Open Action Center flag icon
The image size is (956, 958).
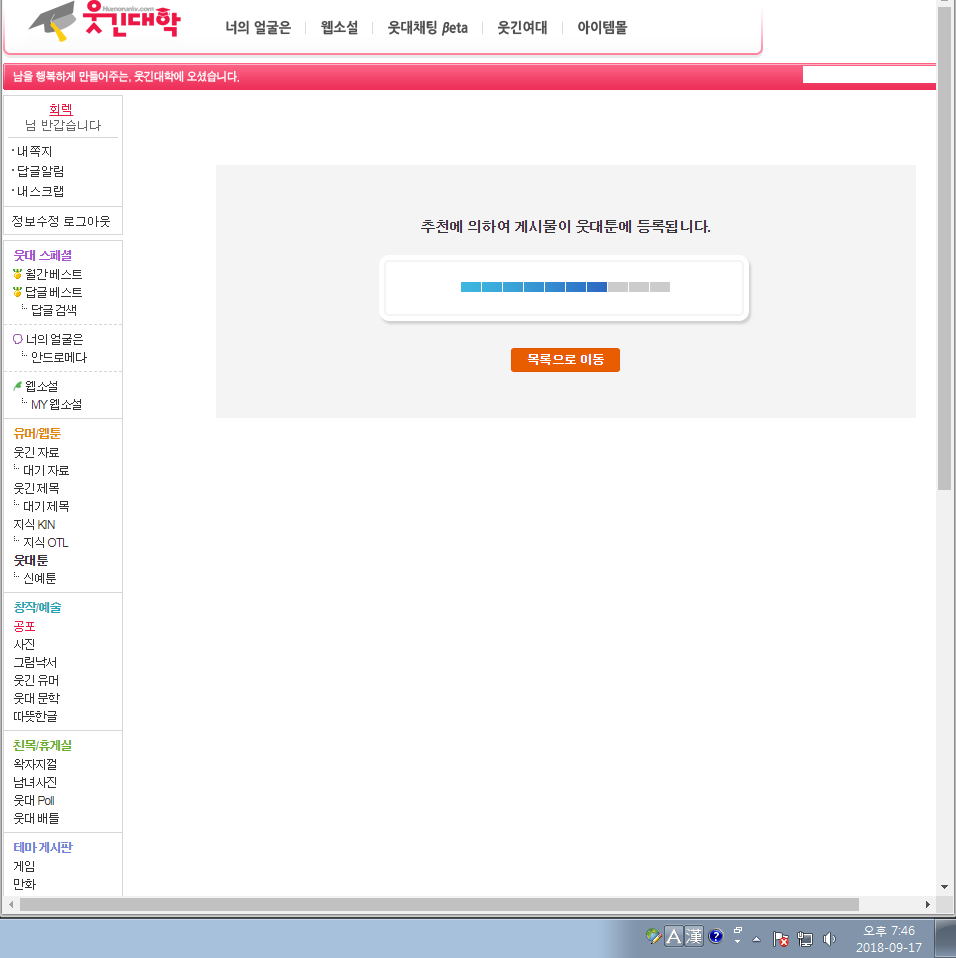(780, 938)
